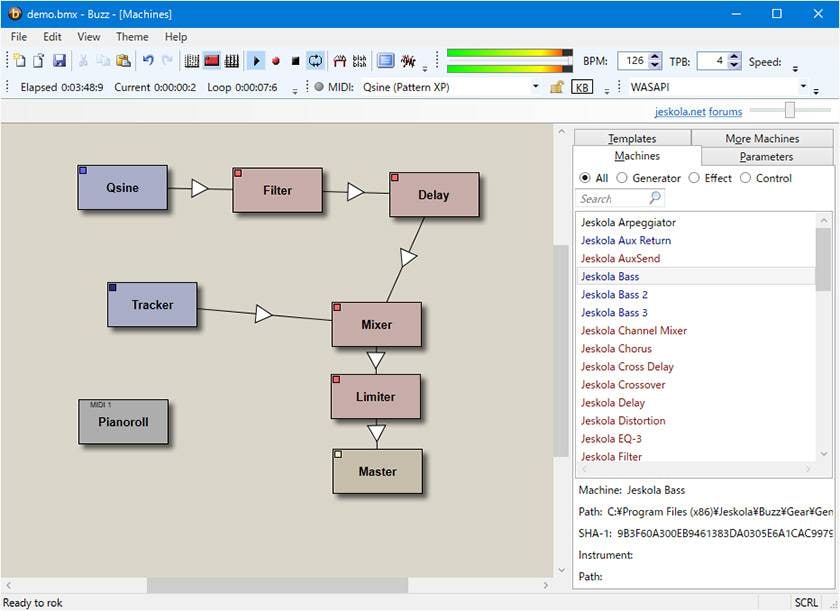
Task: Open the File menu
Action: (19, 37)
